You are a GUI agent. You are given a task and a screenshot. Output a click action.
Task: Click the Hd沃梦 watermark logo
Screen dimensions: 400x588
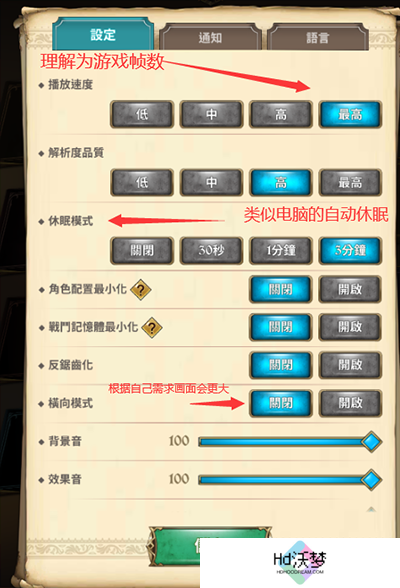click(300, 562)
